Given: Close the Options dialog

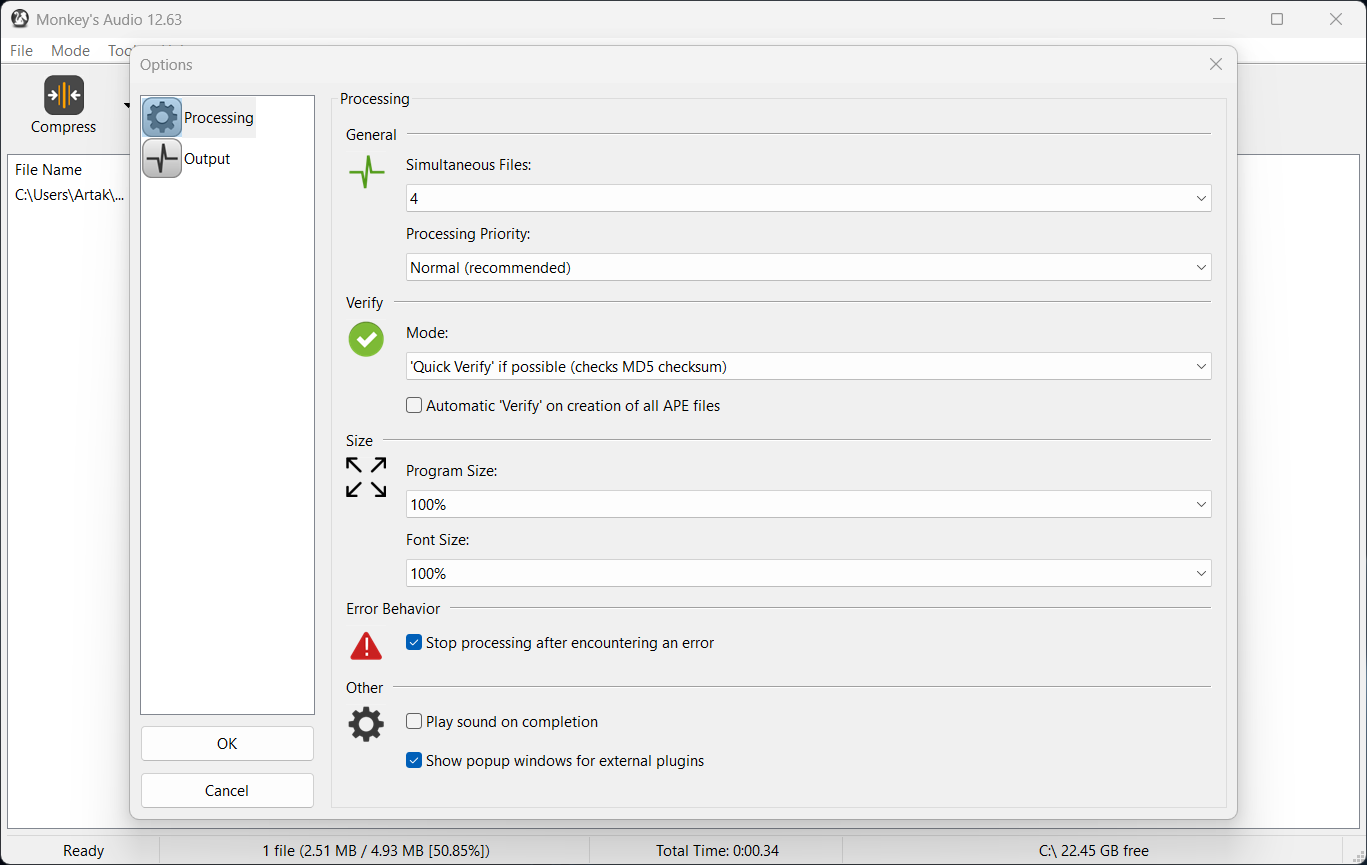Looking at the screenshot, I should [1216, 64].
